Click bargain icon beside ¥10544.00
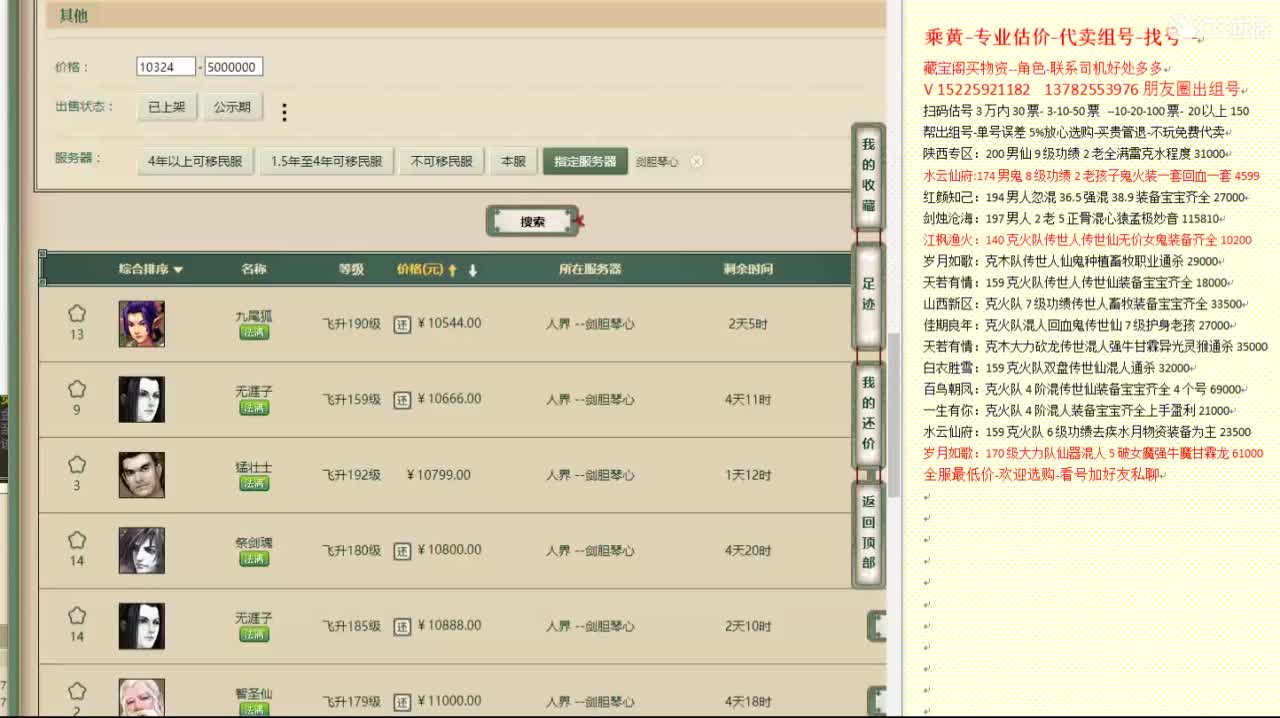 pos(402,324)
